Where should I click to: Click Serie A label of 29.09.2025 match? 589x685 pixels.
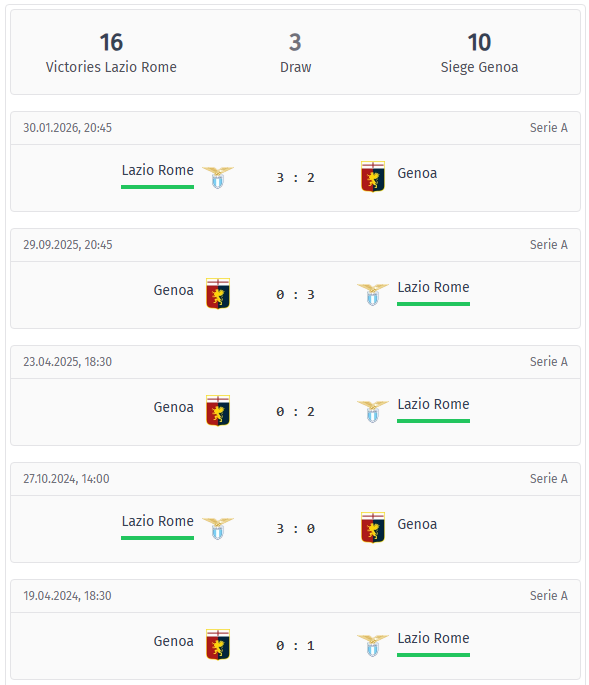tap(548, 245)
